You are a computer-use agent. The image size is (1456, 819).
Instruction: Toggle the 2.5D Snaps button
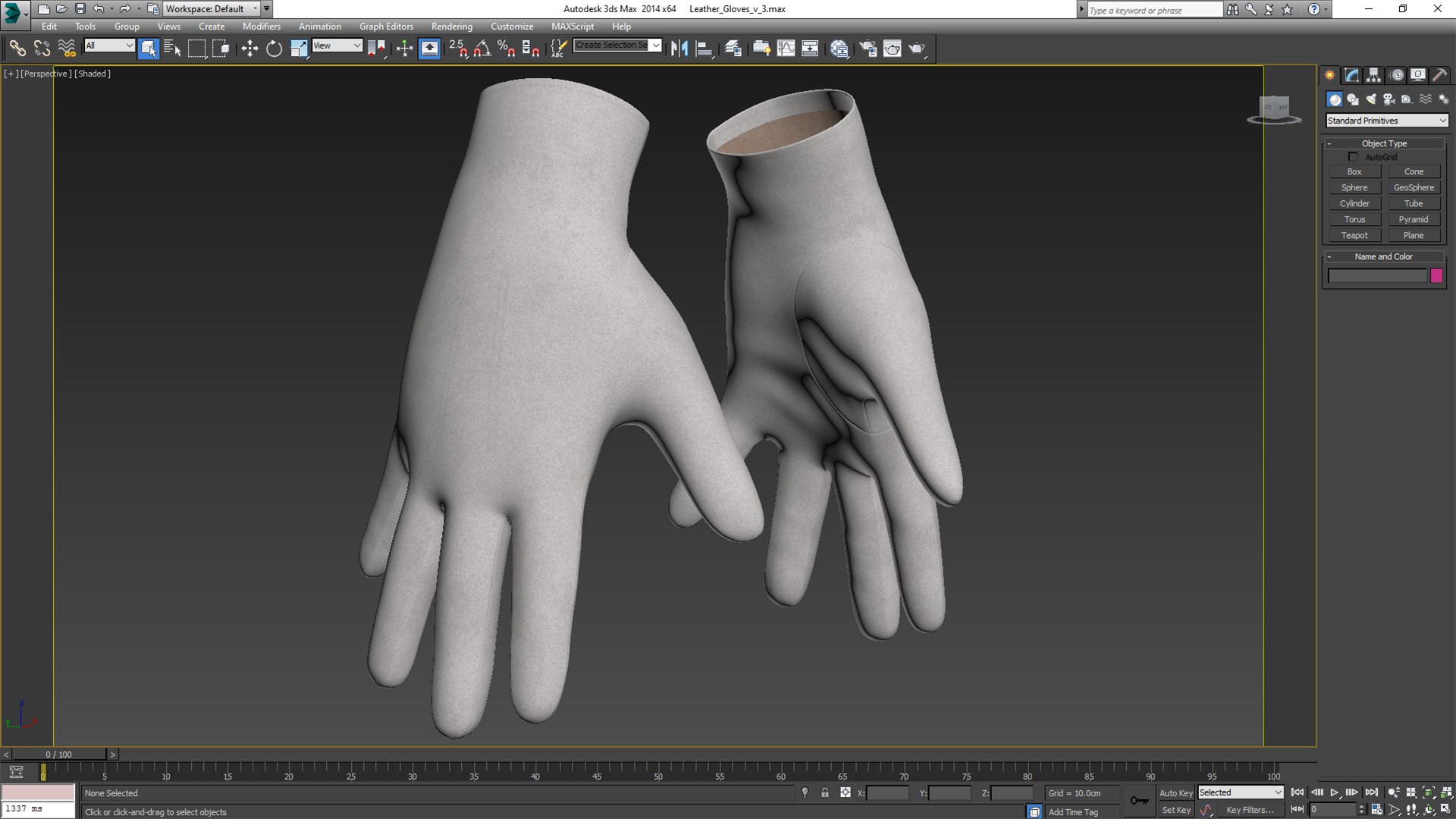click(458, 49)
